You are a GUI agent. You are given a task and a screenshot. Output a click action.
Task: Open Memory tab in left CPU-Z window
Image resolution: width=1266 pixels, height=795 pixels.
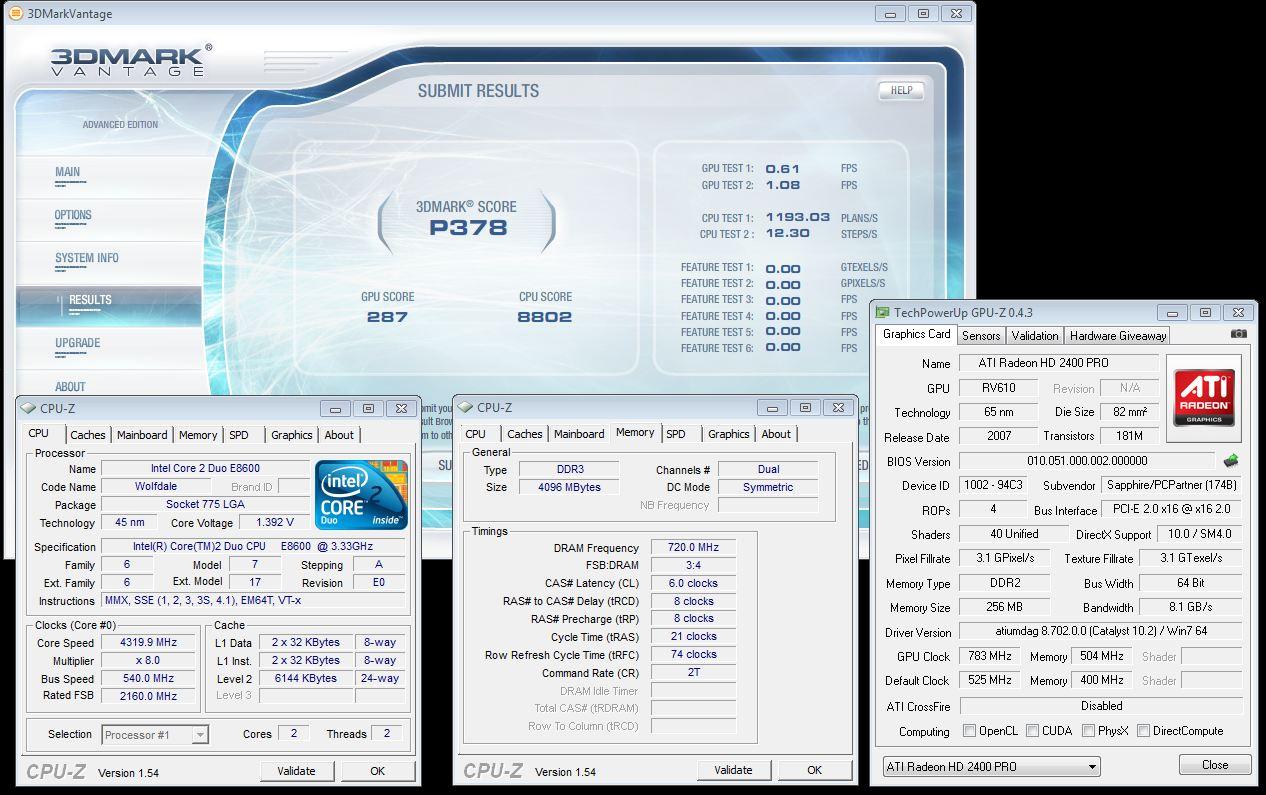pos(198,435)
